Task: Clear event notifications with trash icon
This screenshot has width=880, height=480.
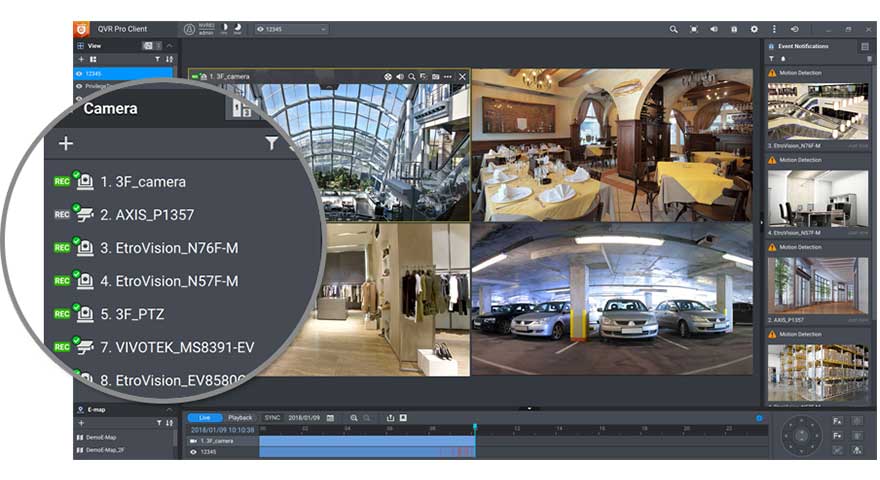Action: tap(869, 58)
